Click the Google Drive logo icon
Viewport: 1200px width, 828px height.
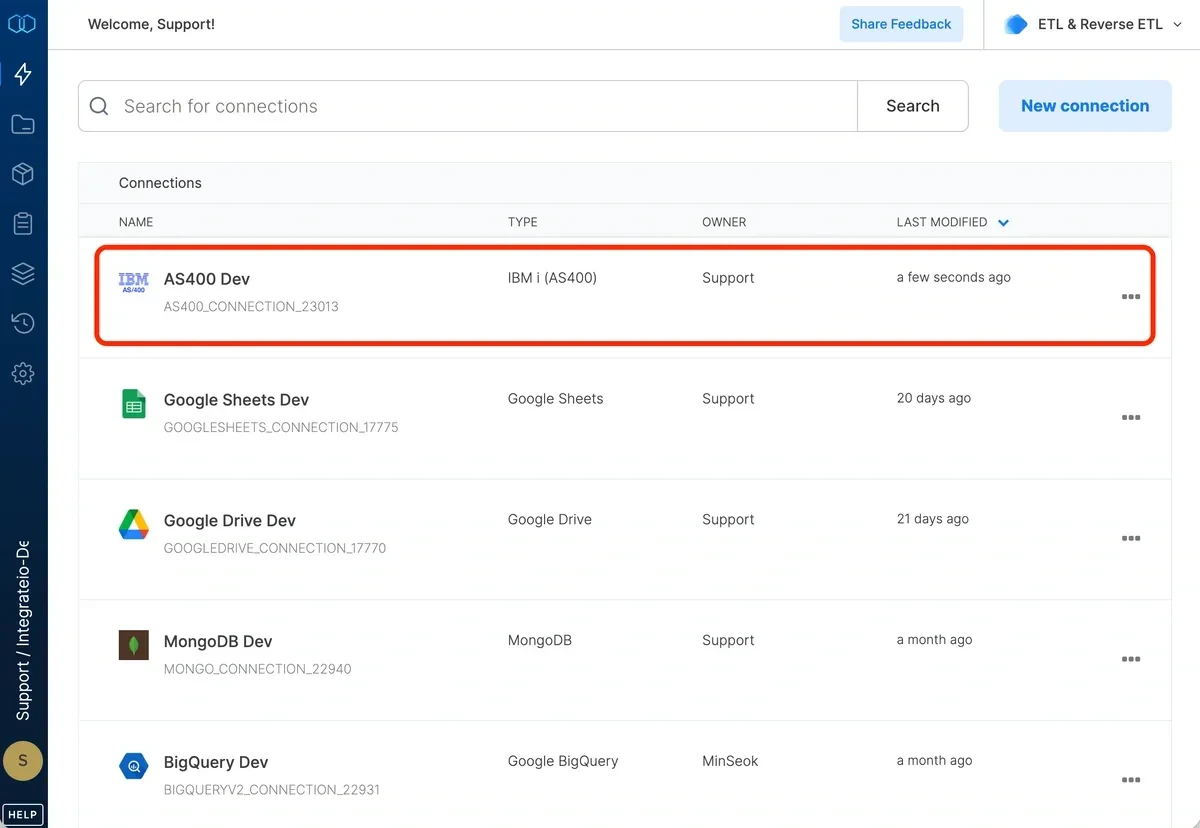pyautogui.click(x=134, y=524)
